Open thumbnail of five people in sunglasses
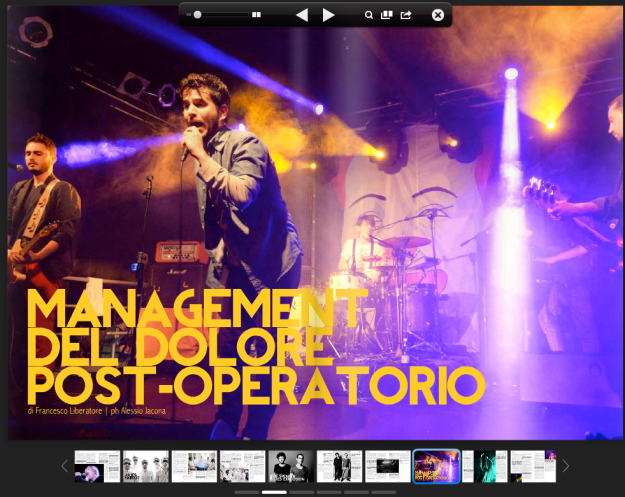 pos(146,466)
